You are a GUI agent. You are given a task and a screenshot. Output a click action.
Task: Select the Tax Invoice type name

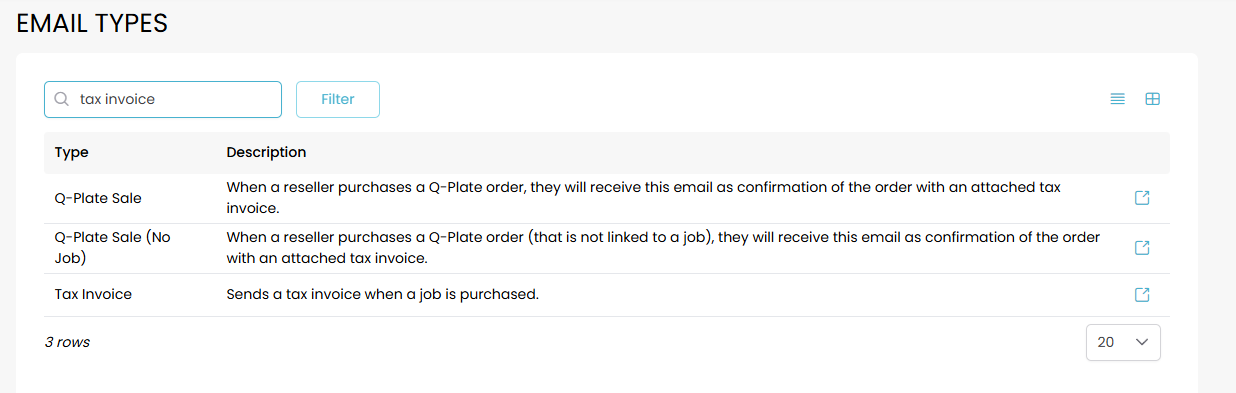tap(93, 295)
